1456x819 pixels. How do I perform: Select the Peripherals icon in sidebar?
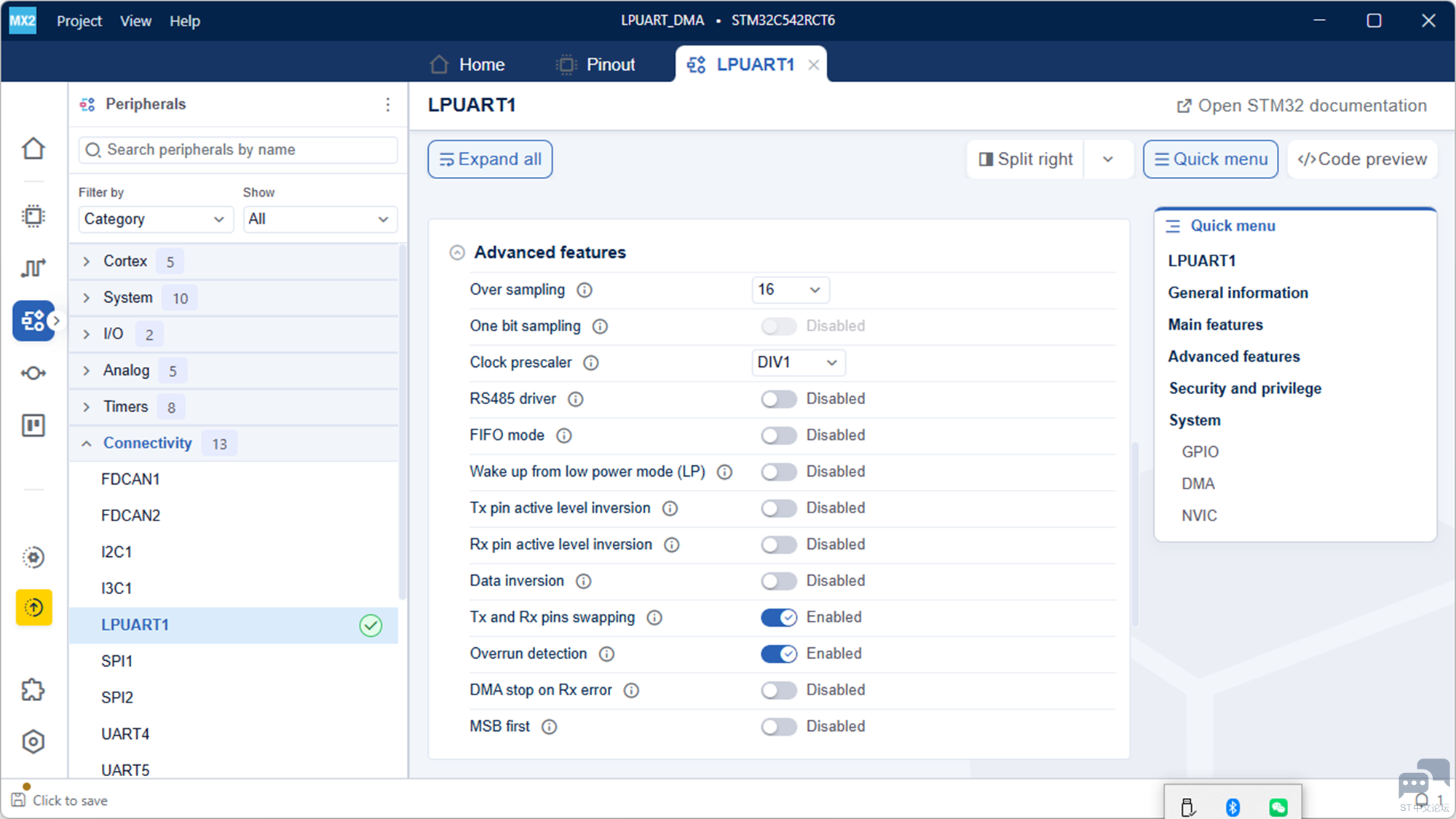[33, 320]
